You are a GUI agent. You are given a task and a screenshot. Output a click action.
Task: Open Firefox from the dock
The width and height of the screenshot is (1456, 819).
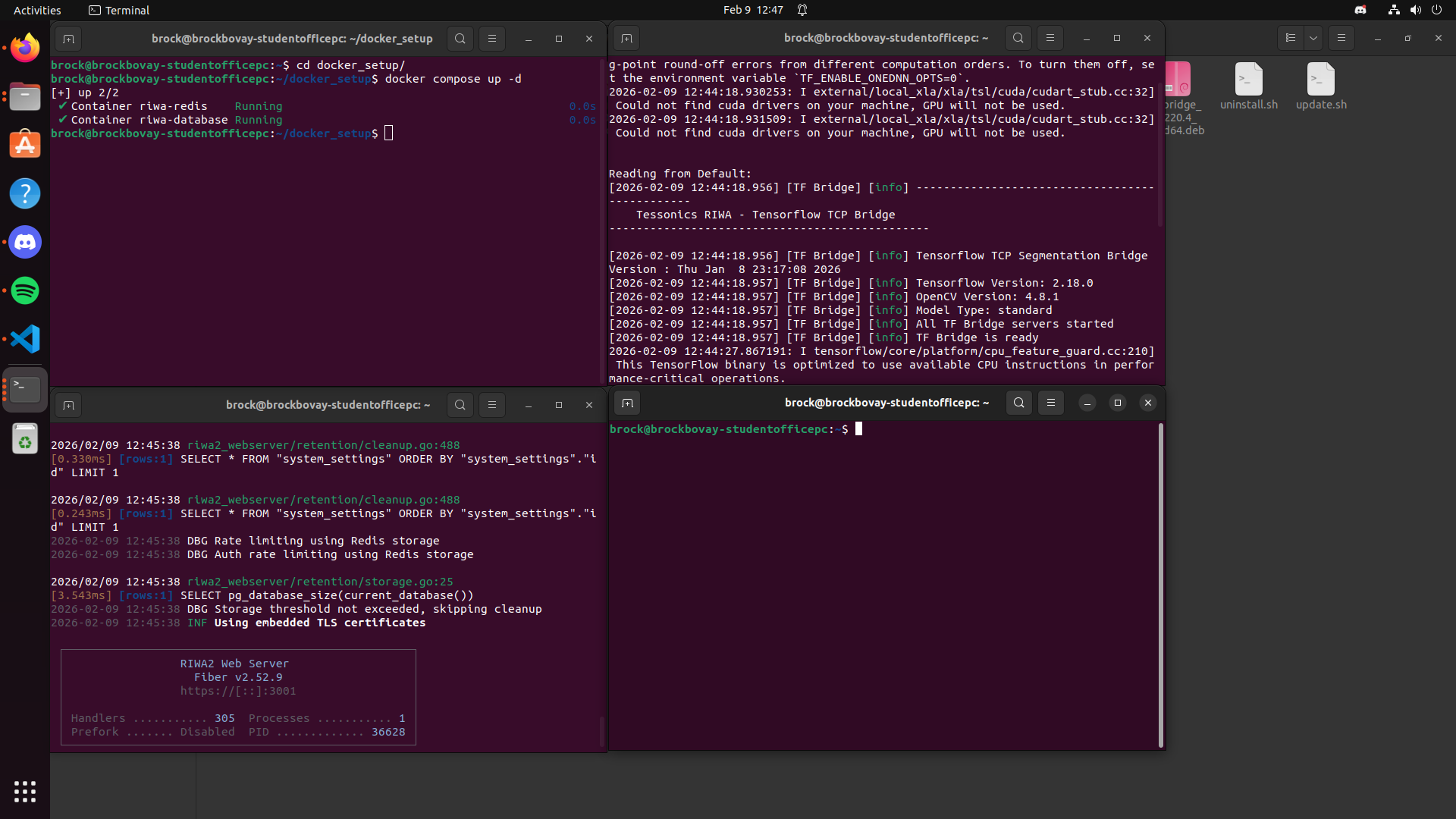coord(25,49)
